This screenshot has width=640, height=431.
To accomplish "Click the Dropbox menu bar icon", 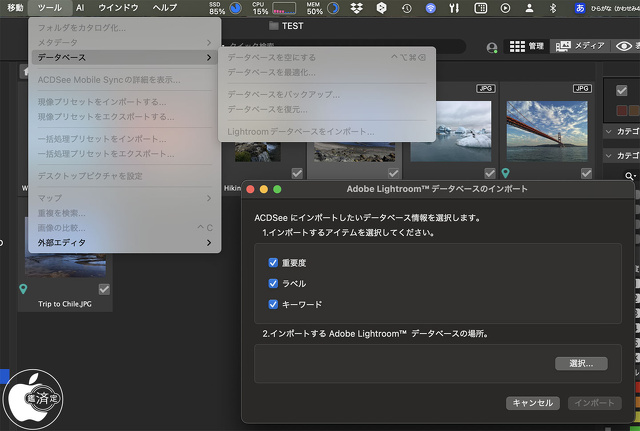I will 357,8.
